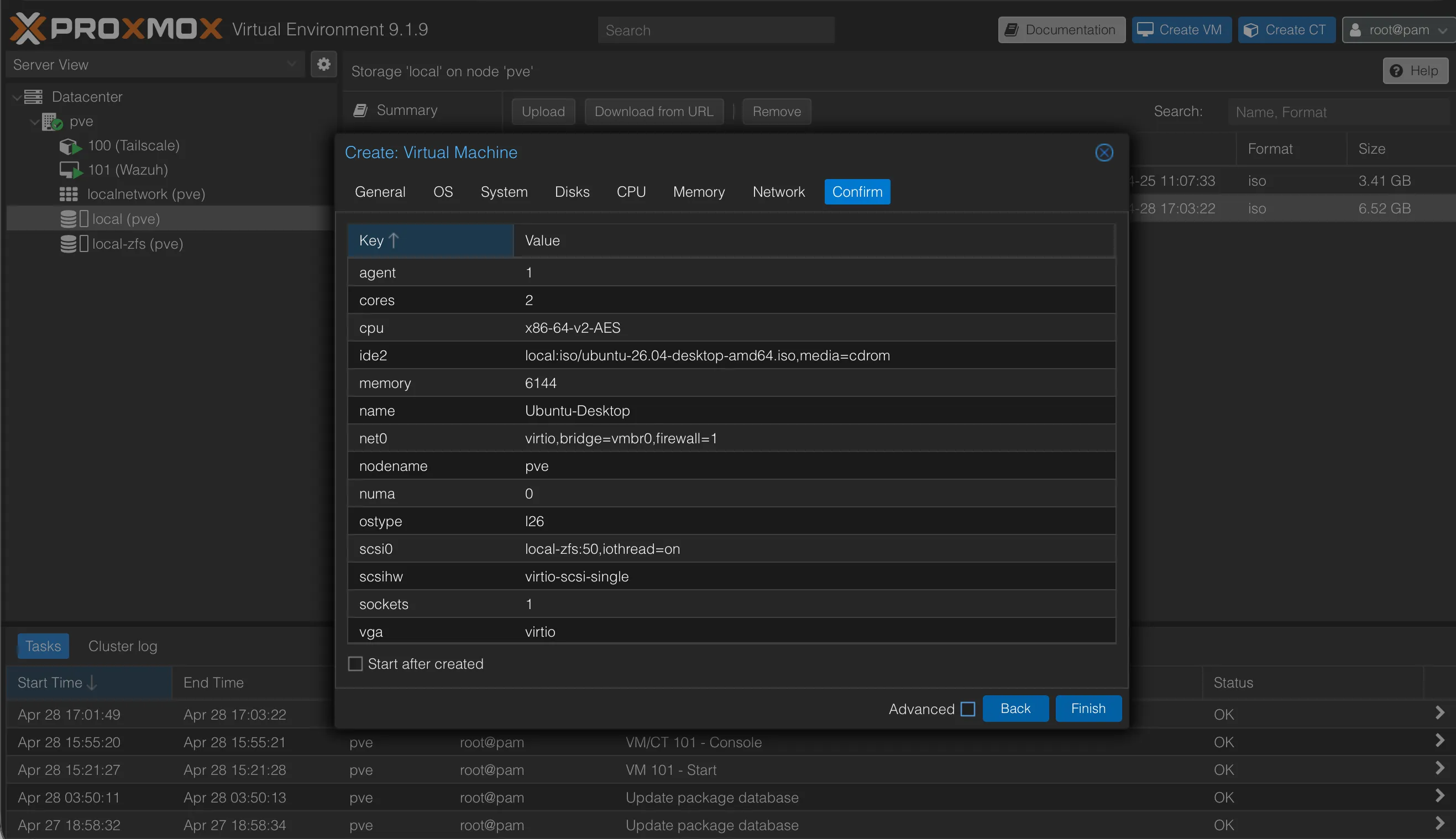
Task: Switch to the CPU tab
Action: pos(631,192)
